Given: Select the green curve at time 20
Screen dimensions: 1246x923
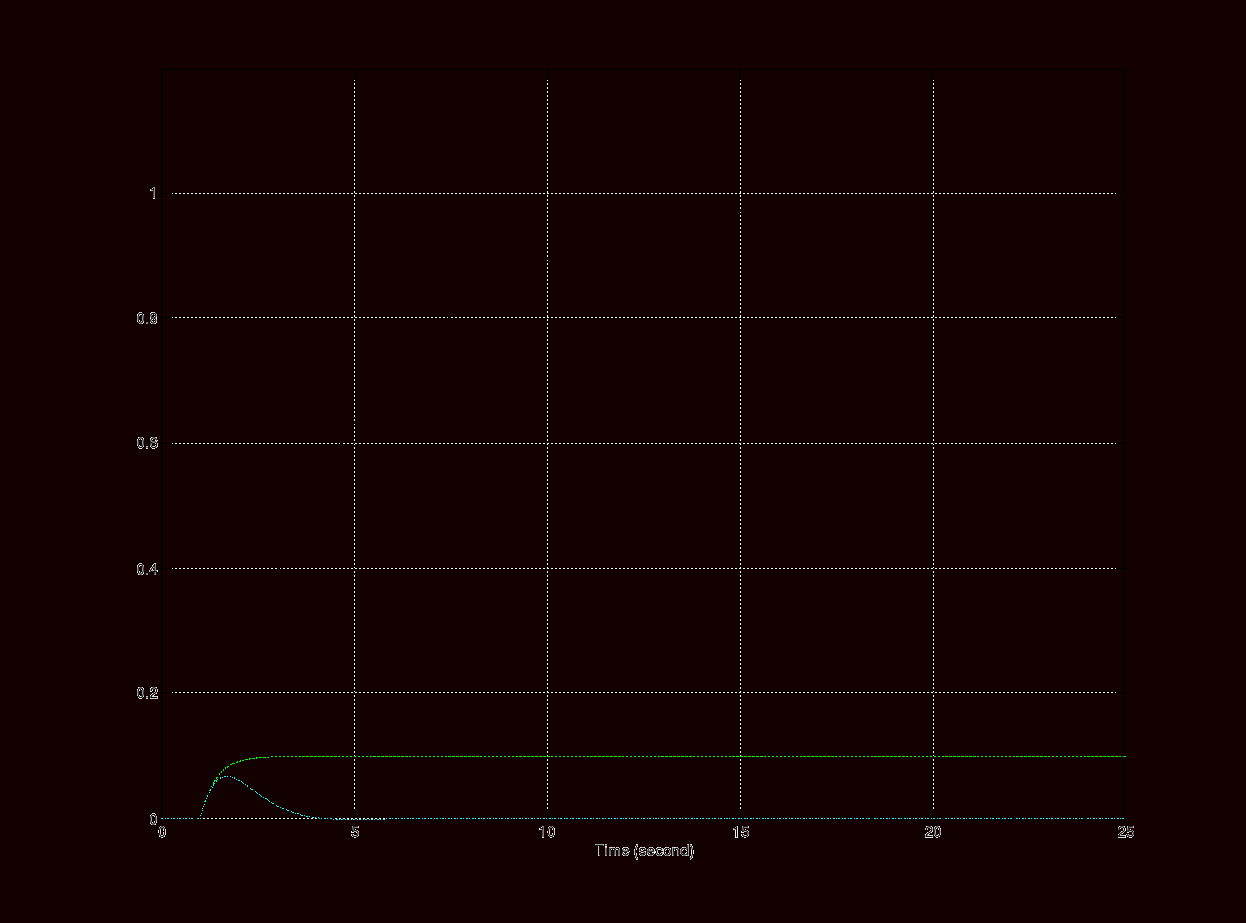Looking at the screenshot, I should 933,757.
